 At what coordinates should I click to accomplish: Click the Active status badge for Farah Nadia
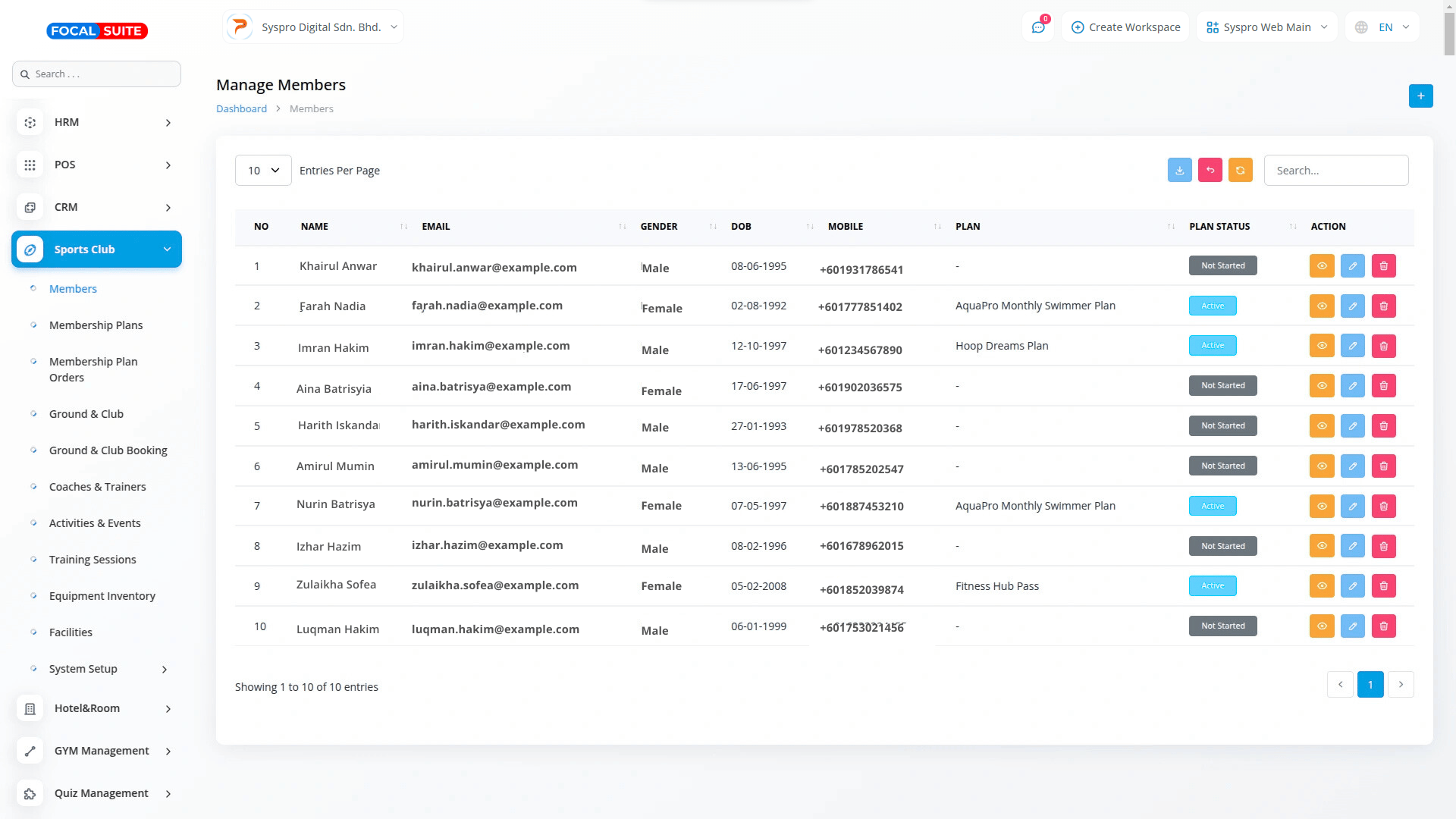pos(1212,306)
